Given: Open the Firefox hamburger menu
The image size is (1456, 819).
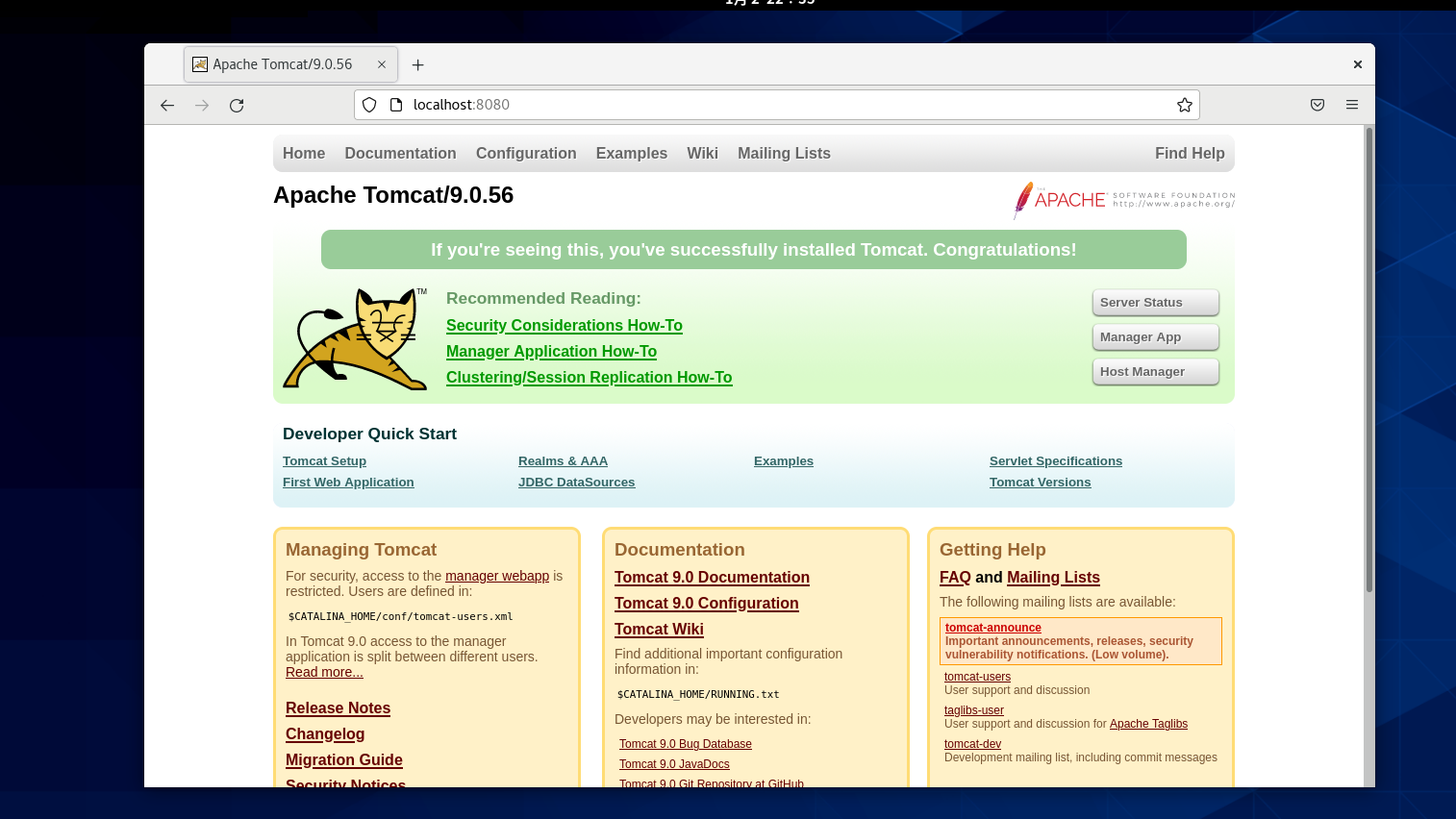Looking at the screenshot, I should coord(1352,105).
